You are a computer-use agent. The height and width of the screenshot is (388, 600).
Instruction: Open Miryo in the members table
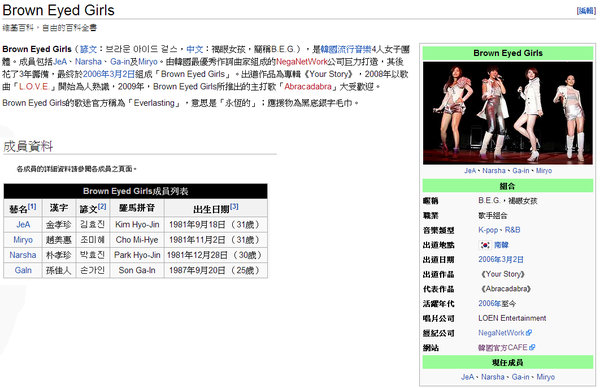23,240
